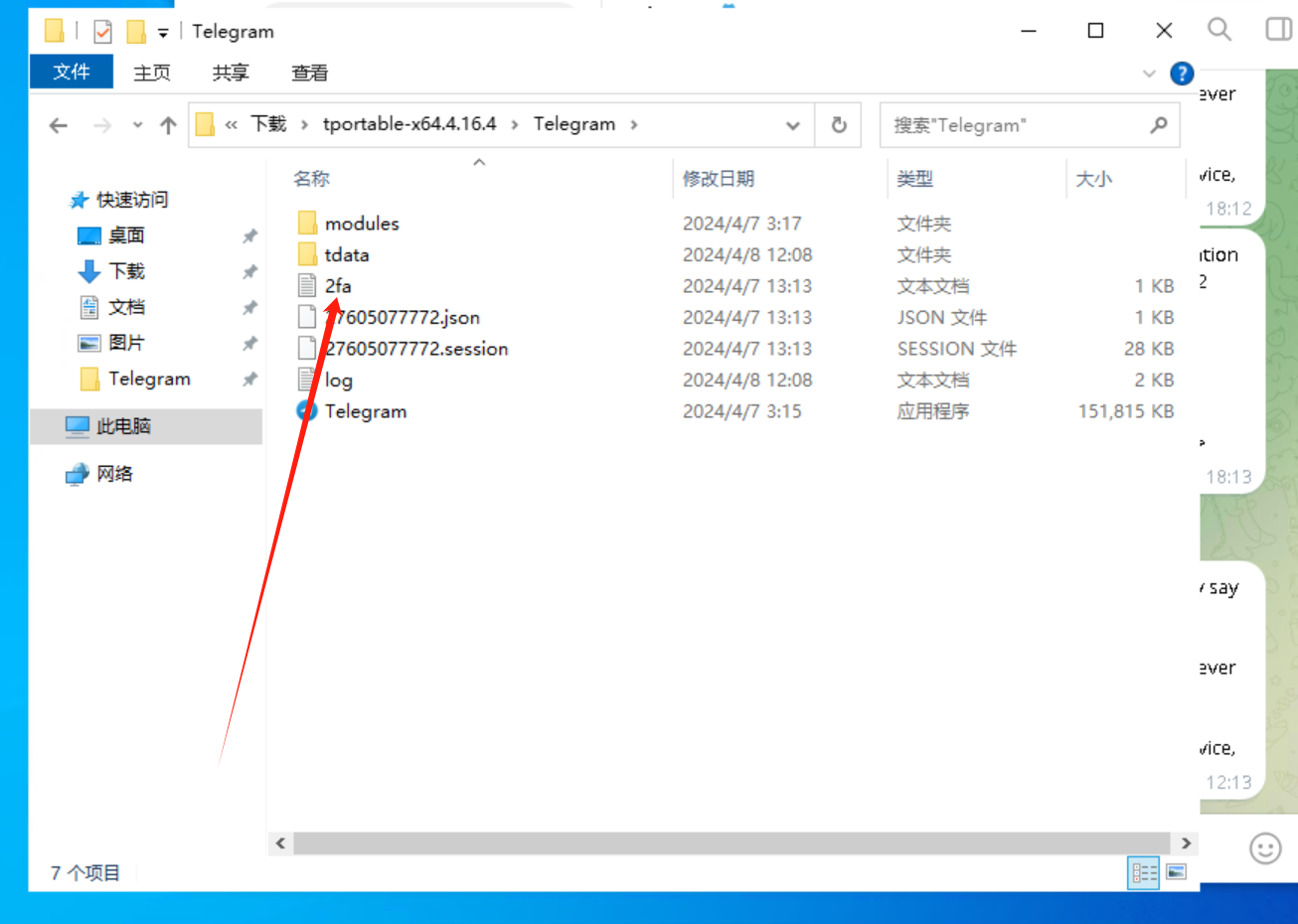
Task: Refresh the current folder view
Action: 839,125
